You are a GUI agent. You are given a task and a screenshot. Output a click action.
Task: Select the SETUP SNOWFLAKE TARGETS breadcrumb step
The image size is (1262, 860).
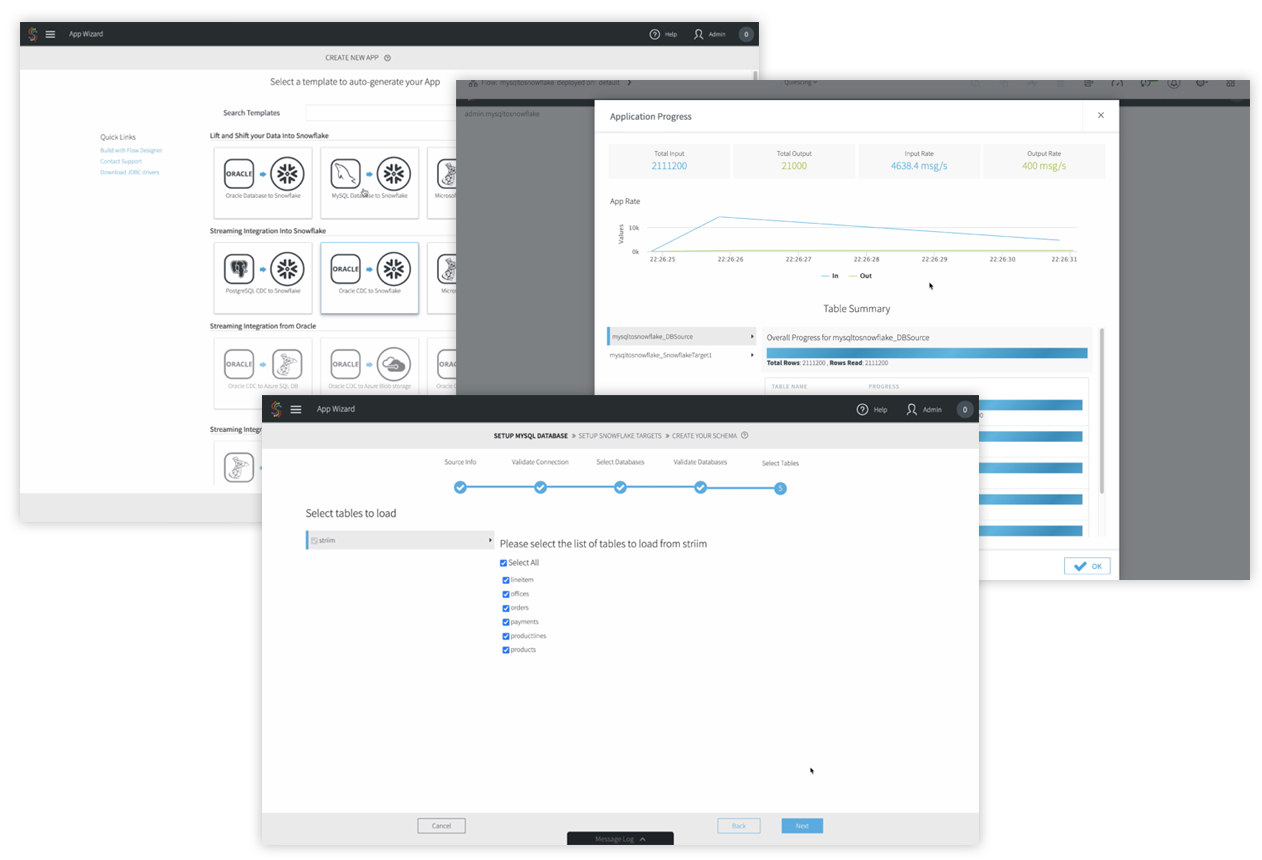click(622, 436)
